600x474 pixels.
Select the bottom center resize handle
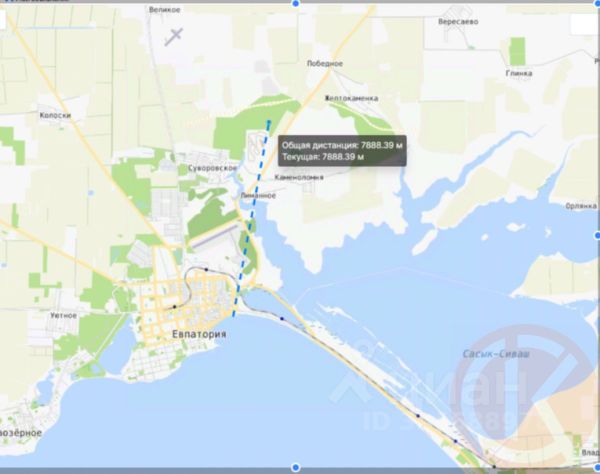click(x=295, y=467)
